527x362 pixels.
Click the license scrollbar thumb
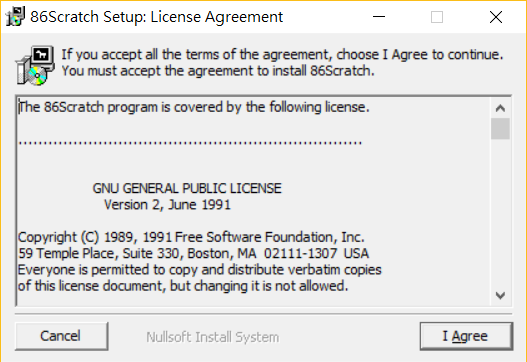coord(500,128)
